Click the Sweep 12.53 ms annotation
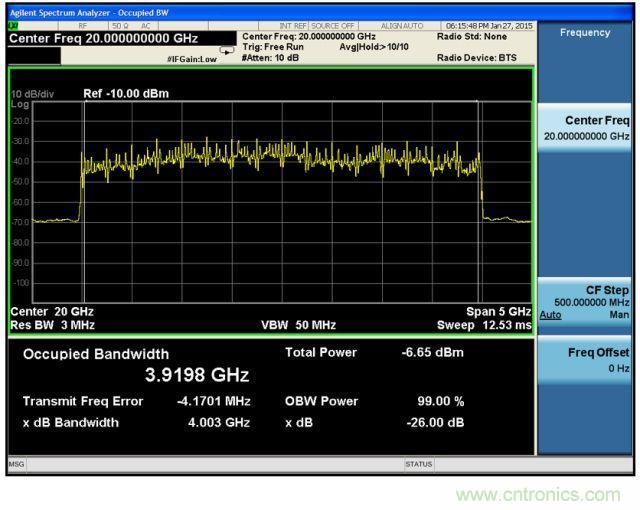 (x=484, y=324)
